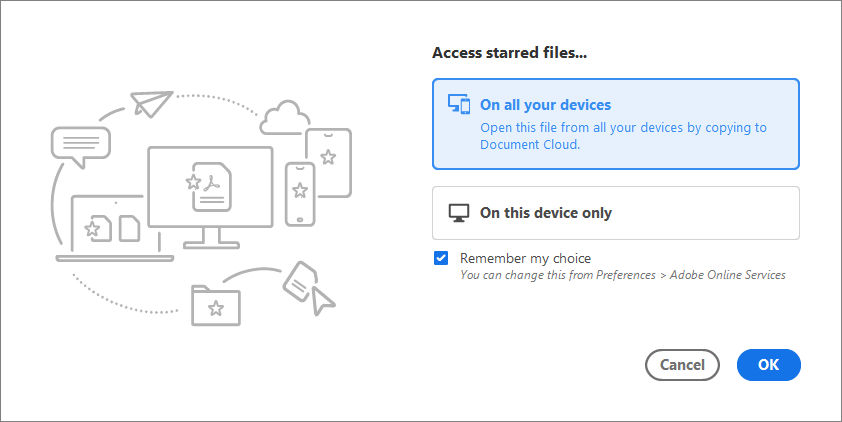Screen dimensions: 842x422
Task: Click the mouse cursor arrow in the illustration
Action: pos(321,298)
